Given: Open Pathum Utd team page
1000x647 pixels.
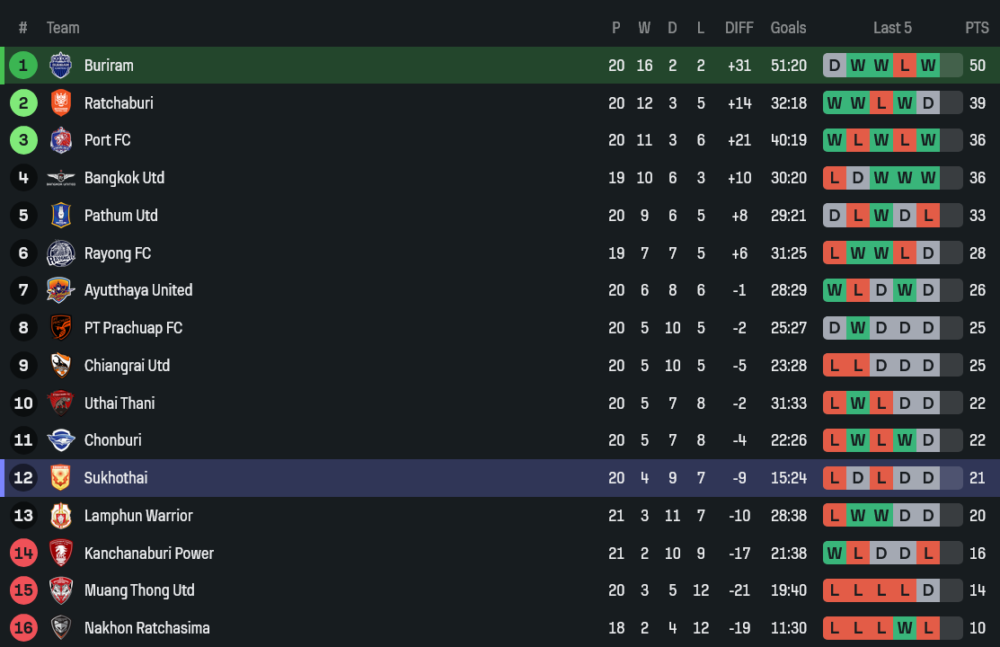Looking at the screenshot, I should pos(121,215).
